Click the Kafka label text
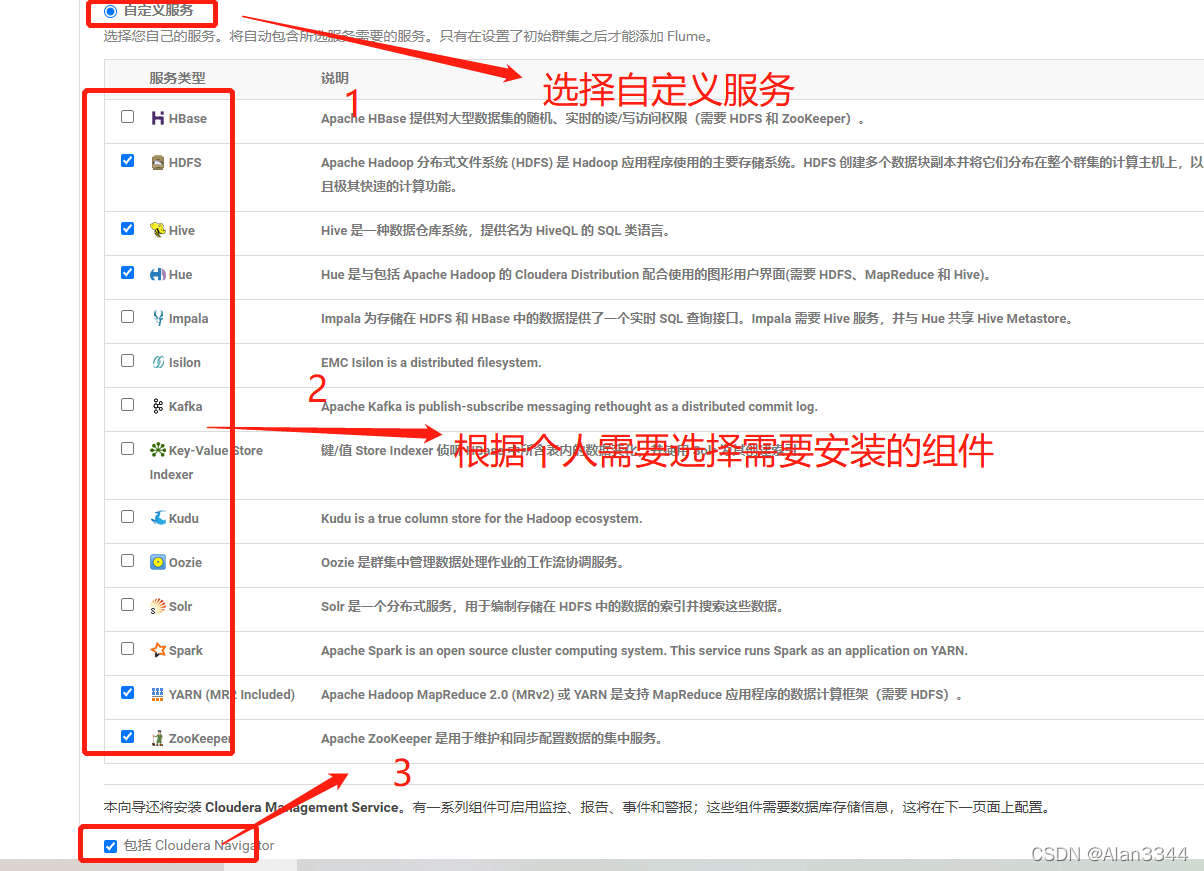This screenshot has width=1204, height=871. (186, 406)
